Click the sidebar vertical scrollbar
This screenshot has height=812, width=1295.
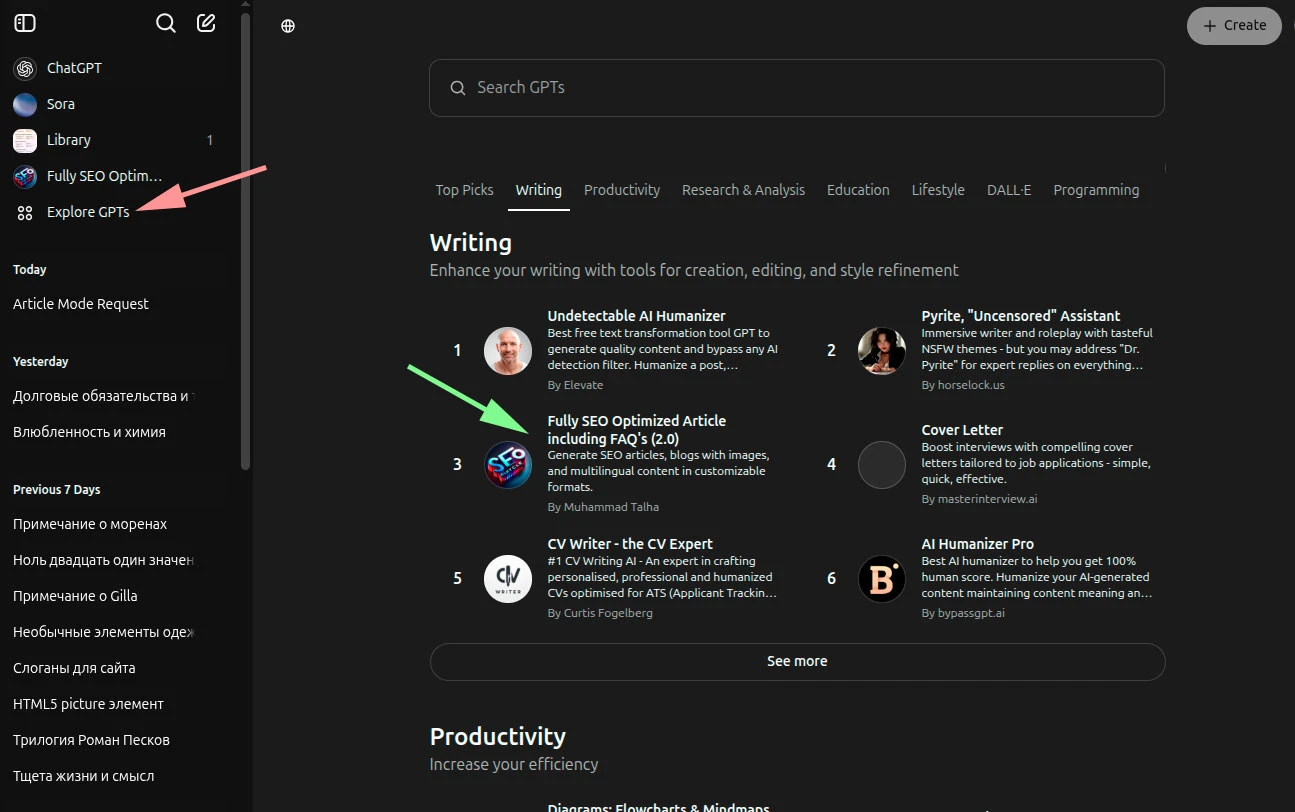[246, 240]
